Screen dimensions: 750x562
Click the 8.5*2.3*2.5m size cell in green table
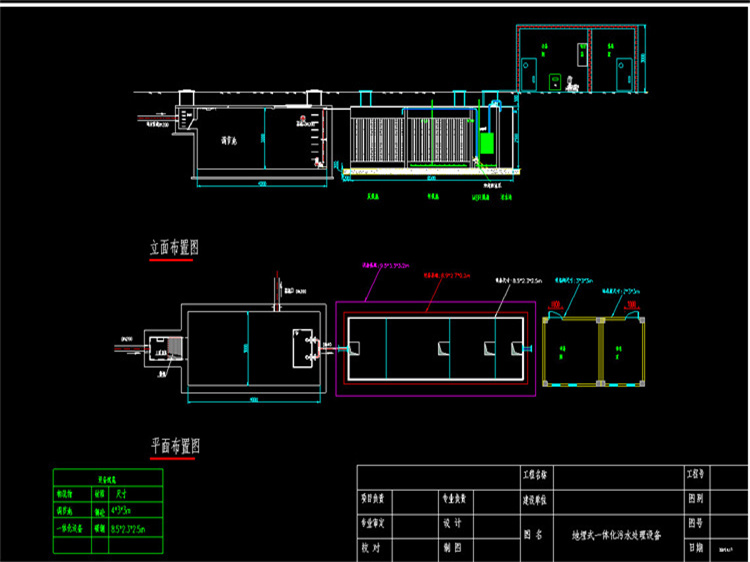[129, 527]
